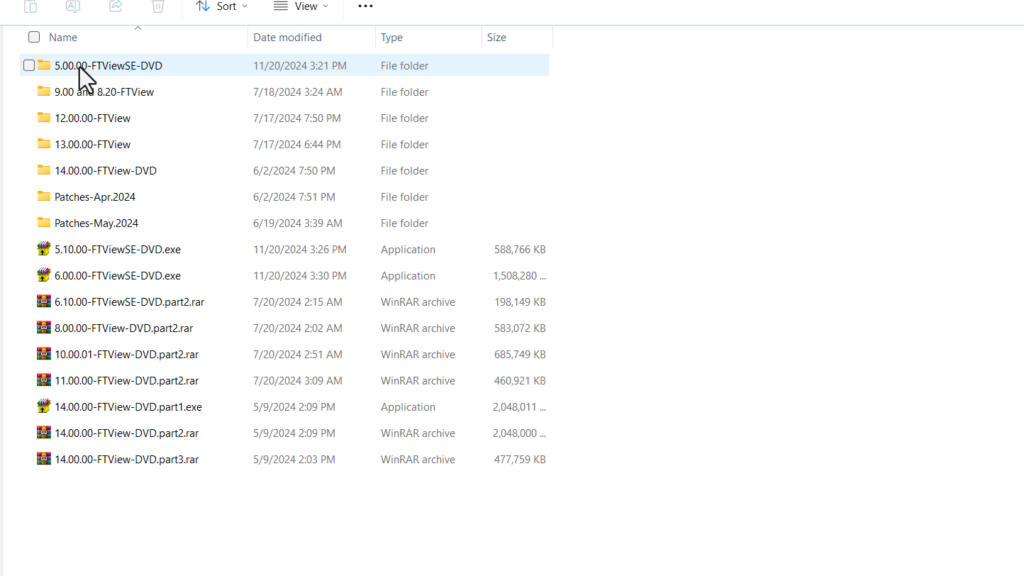Select the 14.00.00-FTView-DVD.part3.rar archive

click(x=126, y=460)
